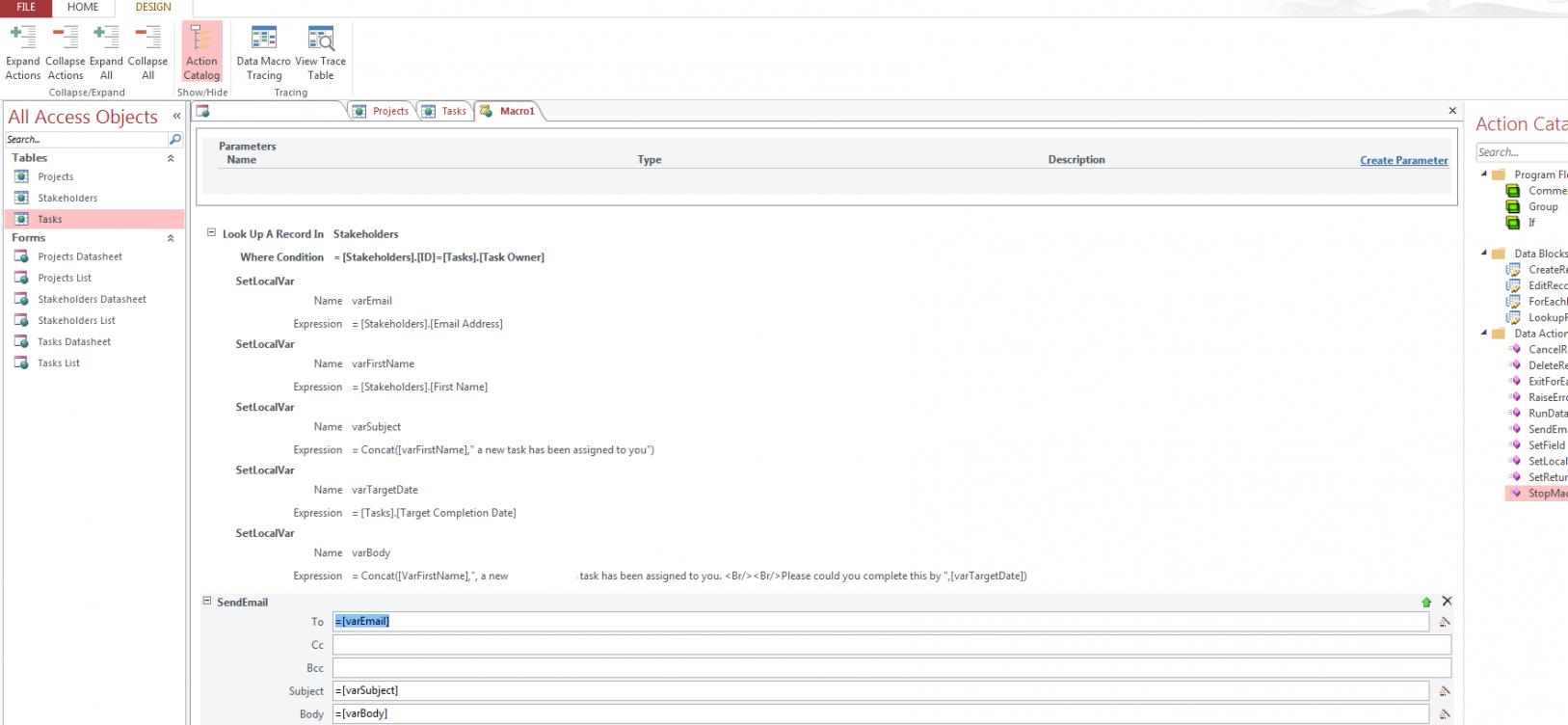Image resolution: width=1568 pixels, height=725 pixels.
Task: Collapse the Tables group
Action: click(x=171, y=158)
